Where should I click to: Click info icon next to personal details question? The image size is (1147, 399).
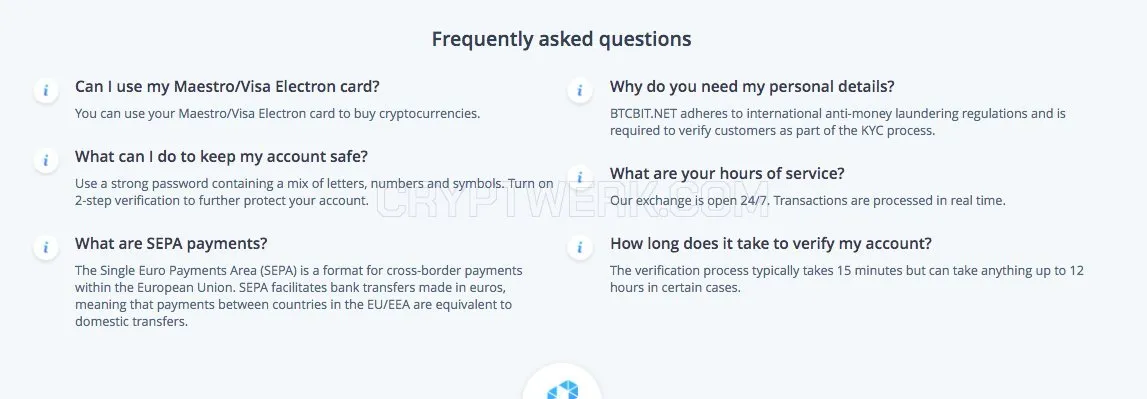580,90
